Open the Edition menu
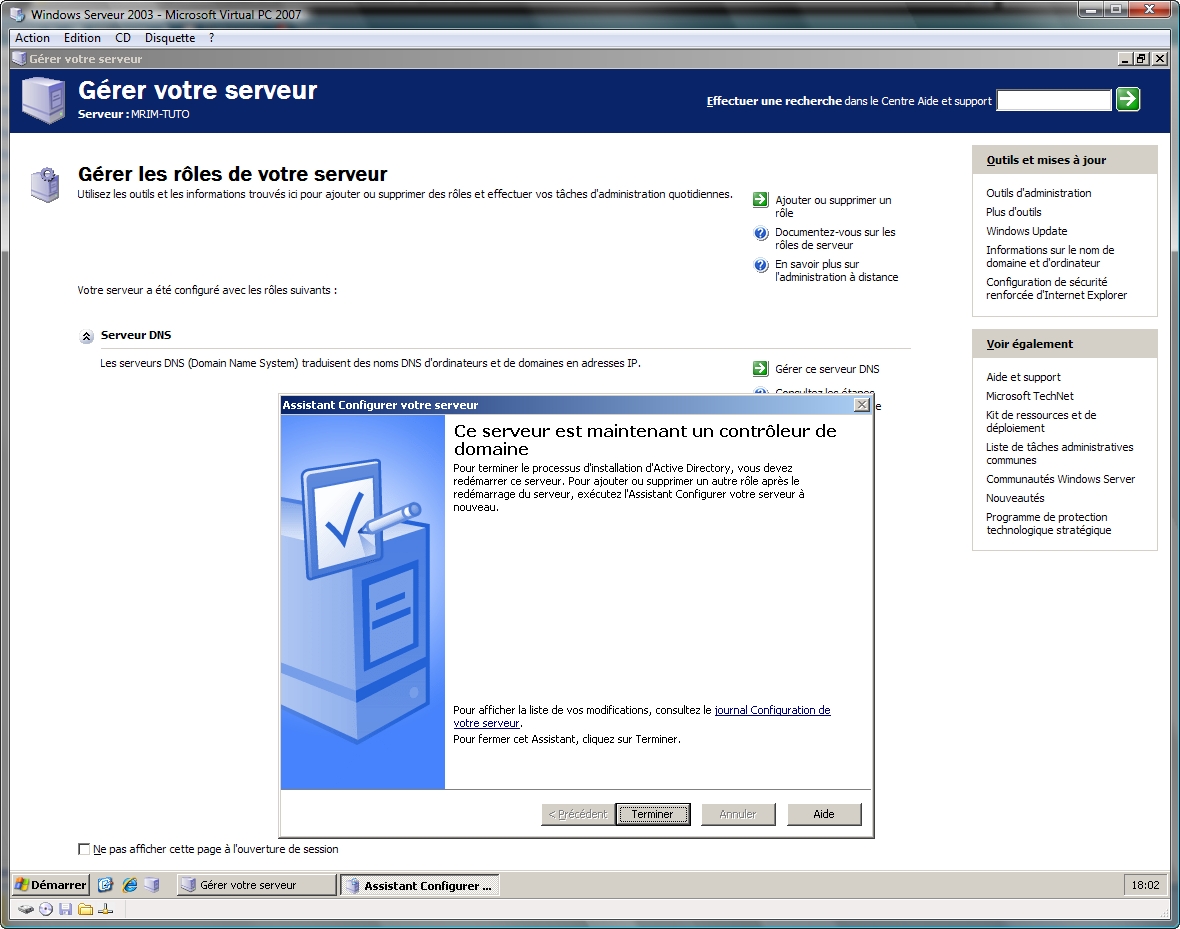Viewport: 1180px width, 929px height. [x=82, y=38]
